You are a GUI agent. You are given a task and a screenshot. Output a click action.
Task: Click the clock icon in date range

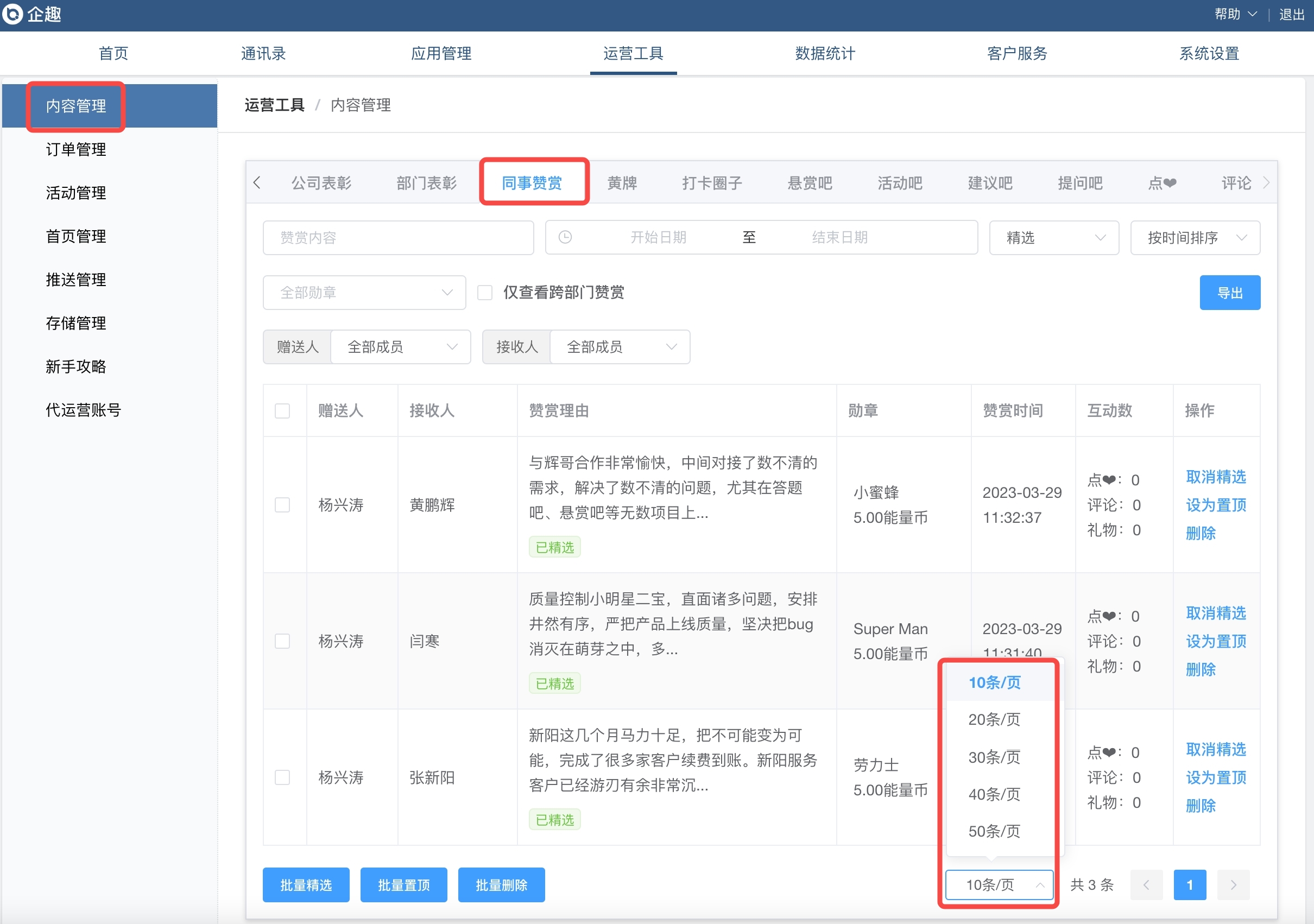tap(565, 237)
